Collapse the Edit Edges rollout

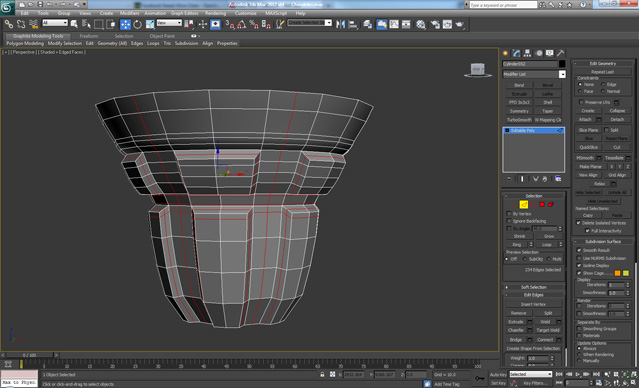coord(533,295)
